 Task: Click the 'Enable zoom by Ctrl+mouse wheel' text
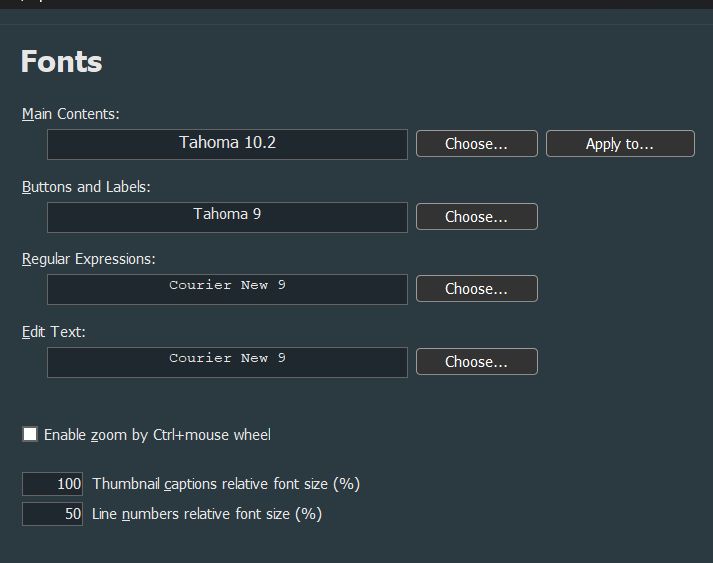157,435
